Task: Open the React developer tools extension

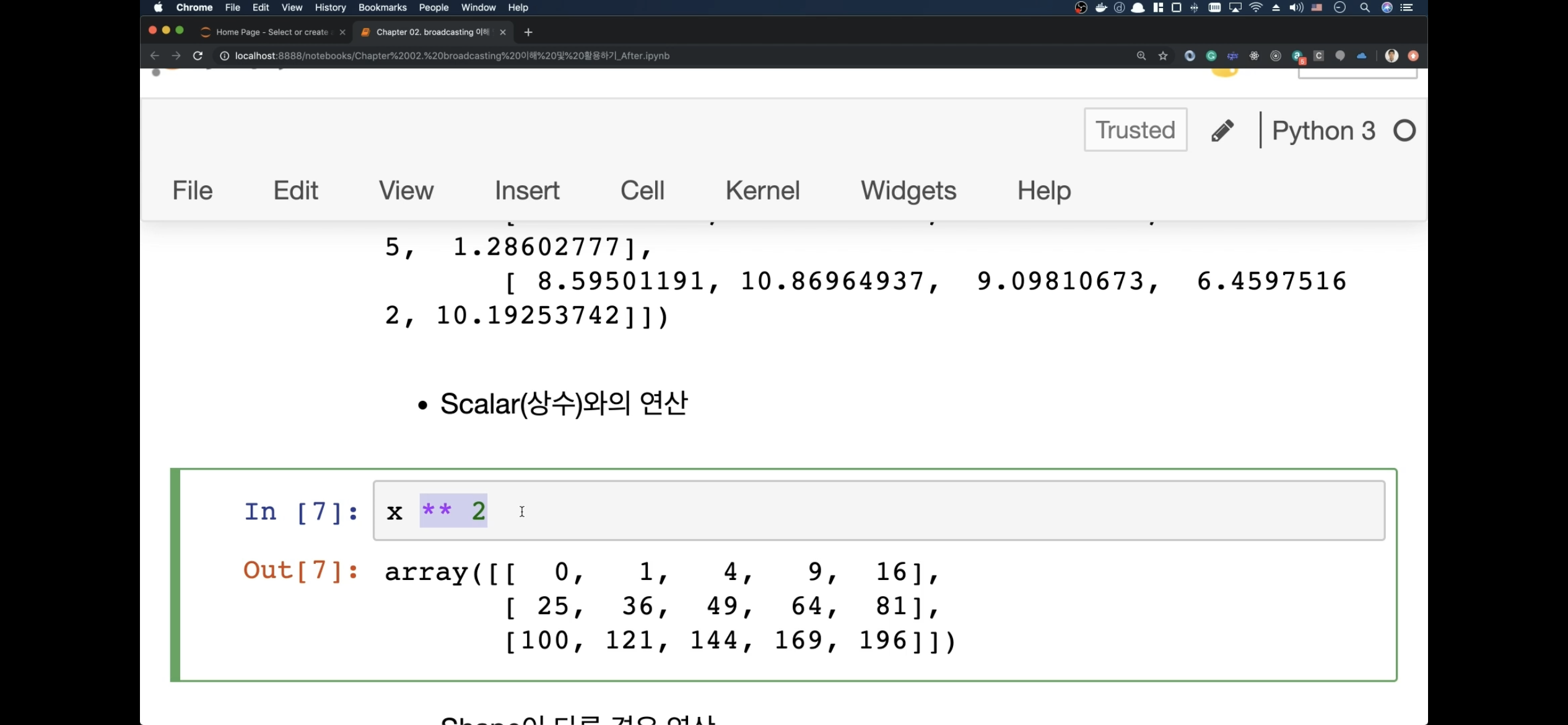Action: tap(1254, 56)
